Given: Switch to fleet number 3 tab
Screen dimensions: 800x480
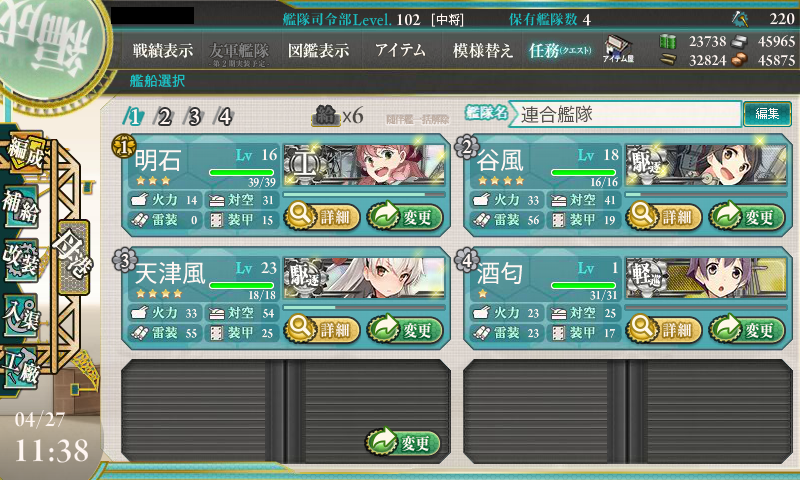Looking at the screenshot, I should pos(194,117).
